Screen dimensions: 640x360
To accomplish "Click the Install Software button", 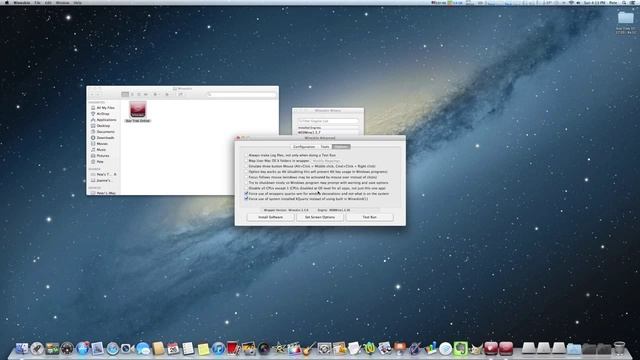I will [270, 217].
